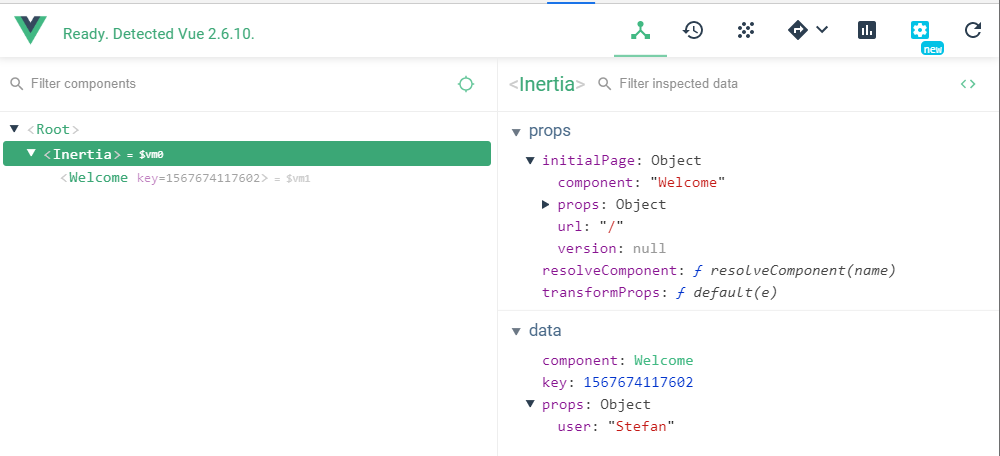Click the Filter inspected data search icon
1000x456 pixels.
[605, 84]
